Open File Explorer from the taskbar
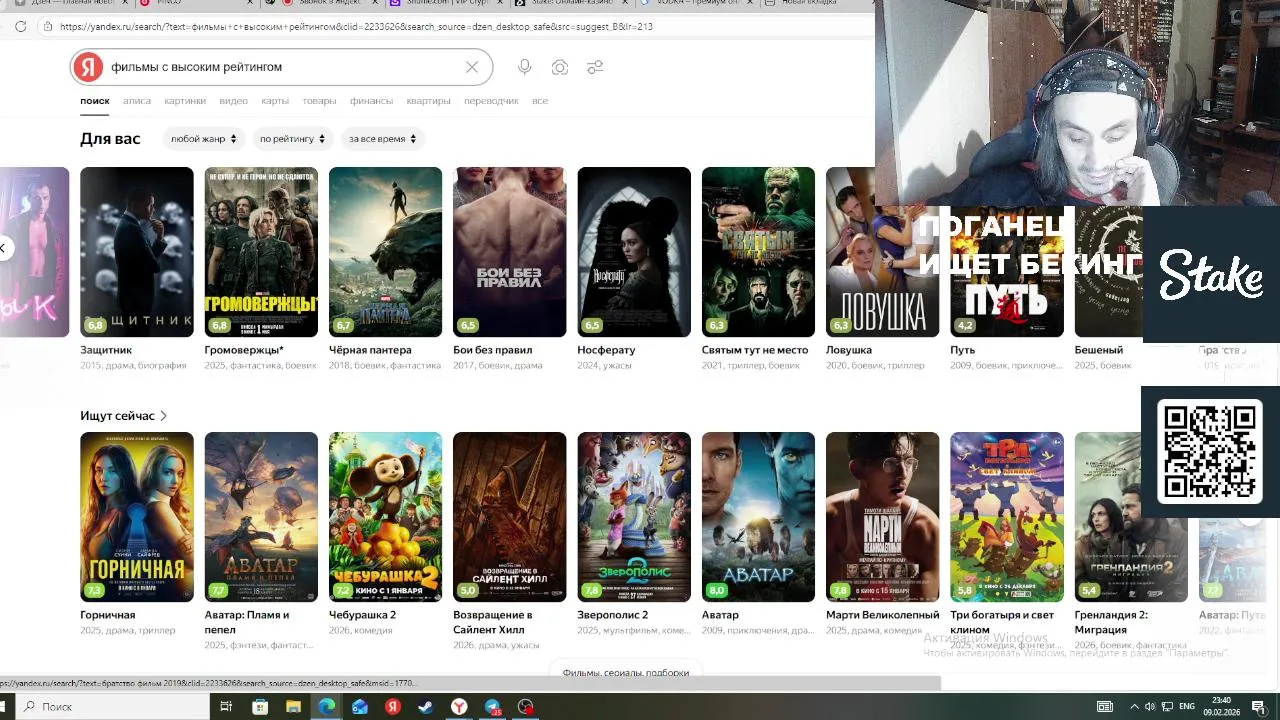The height and width of the screenshot is (720, 1280). 293,707
